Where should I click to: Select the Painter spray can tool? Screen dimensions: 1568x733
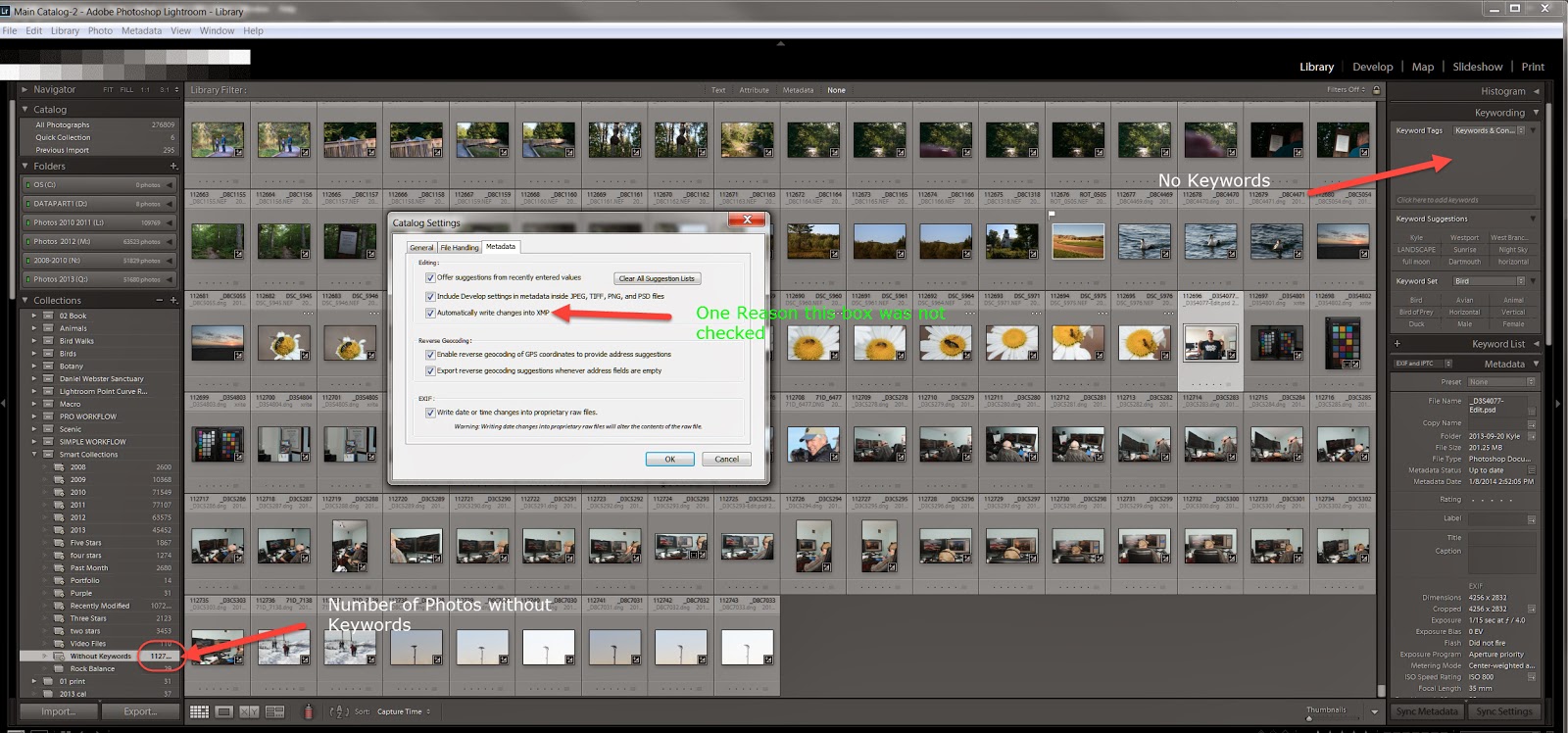[308, 712]
